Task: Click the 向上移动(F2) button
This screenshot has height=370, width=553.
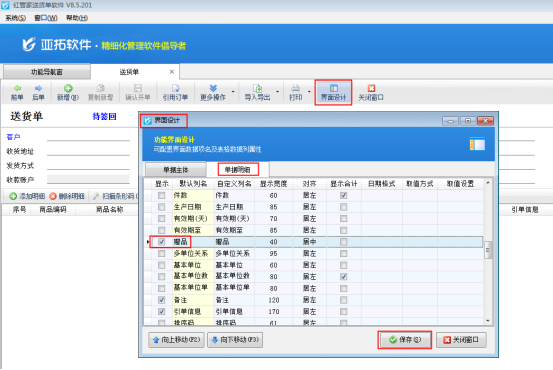Action: [x=176, y=340]
